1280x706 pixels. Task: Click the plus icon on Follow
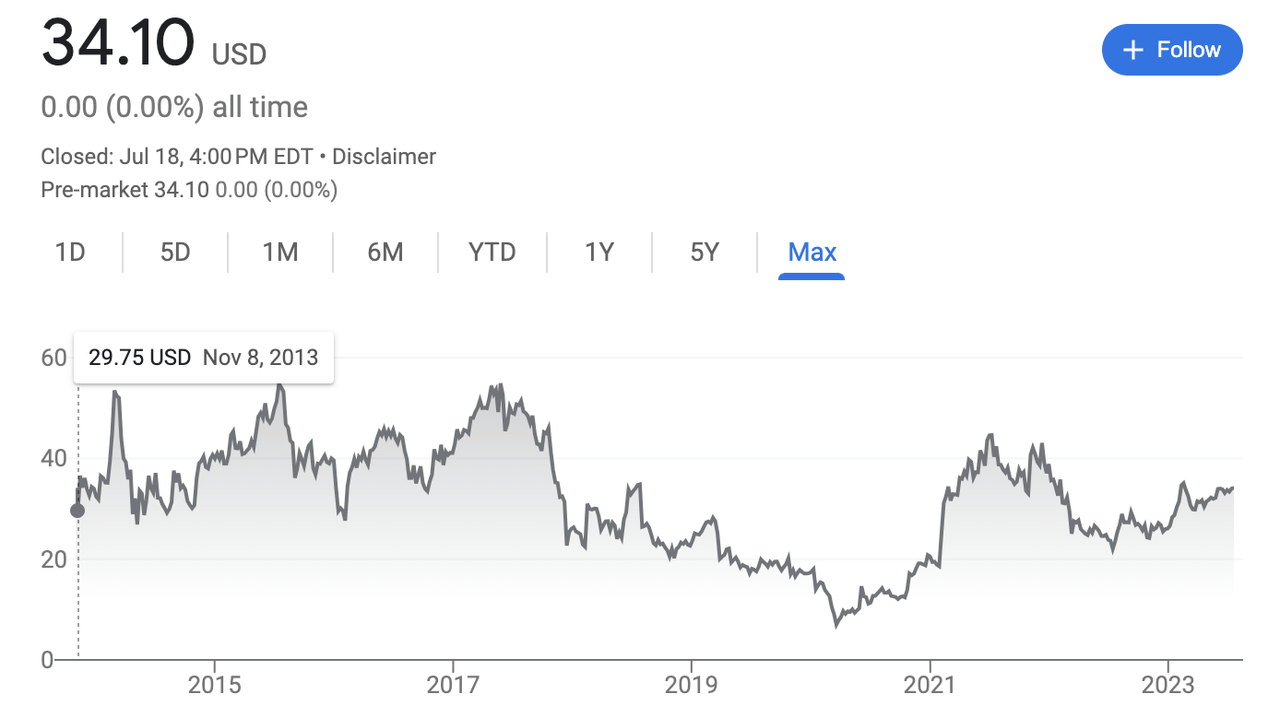pos(1133,50)
